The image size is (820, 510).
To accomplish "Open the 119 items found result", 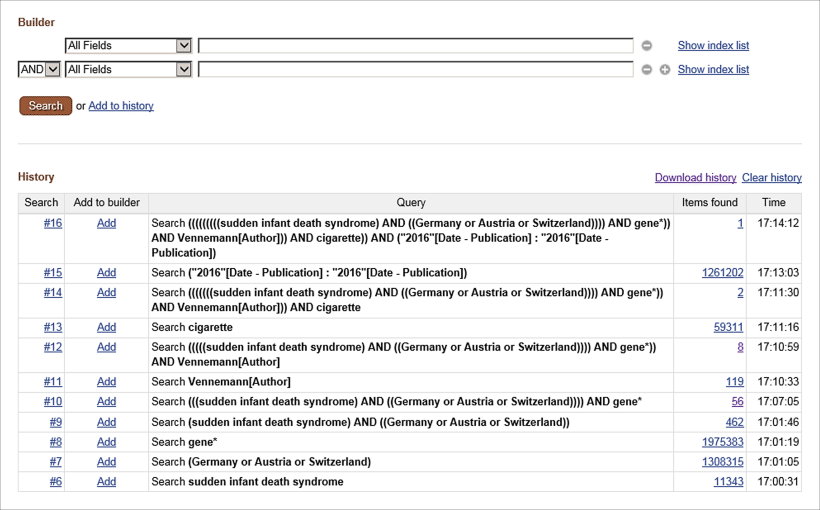I will (735, 382).
